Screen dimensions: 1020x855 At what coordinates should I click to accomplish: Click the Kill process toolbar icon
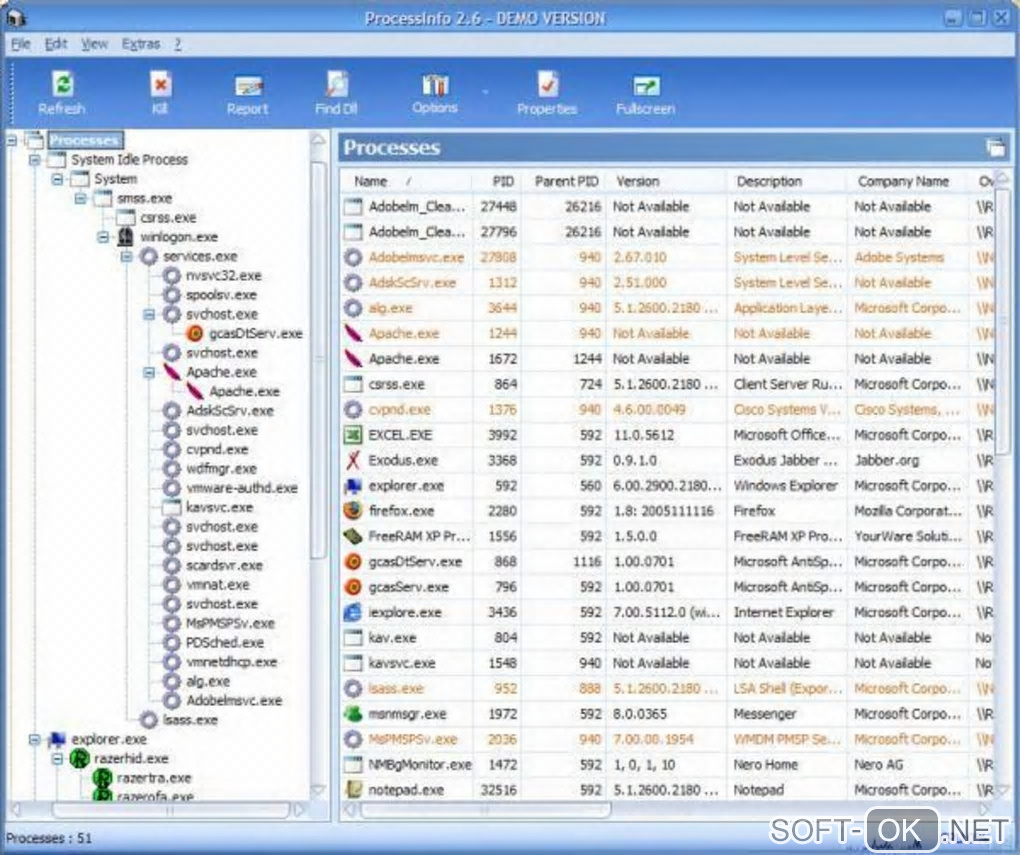click(160, 85)
